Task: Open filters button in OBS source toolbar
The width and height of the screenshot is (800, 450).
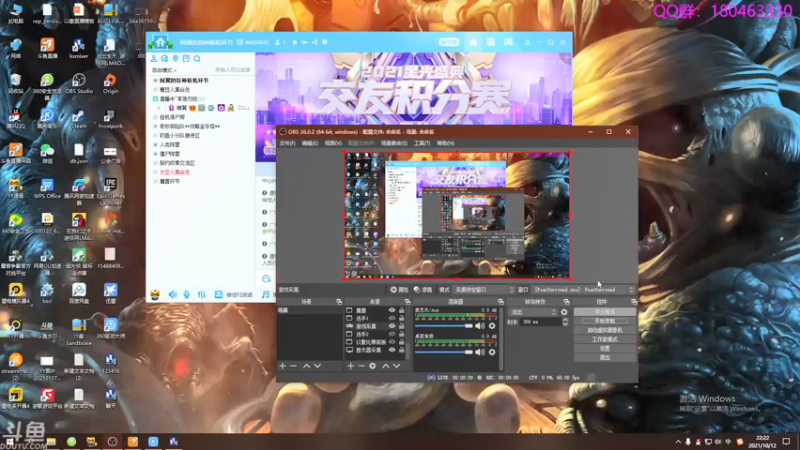Action: [x=423, y=289]
